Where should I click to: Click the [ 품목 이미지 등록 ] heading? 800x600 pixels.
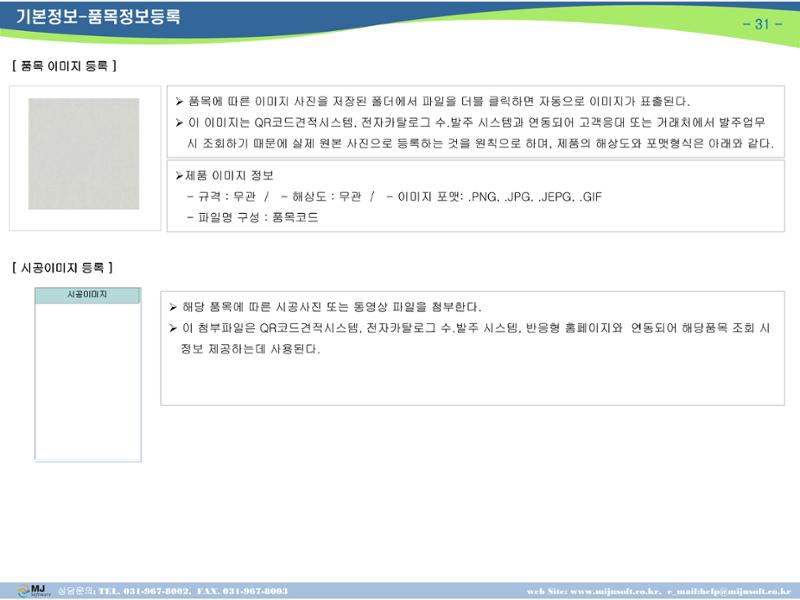pos(64,66)
